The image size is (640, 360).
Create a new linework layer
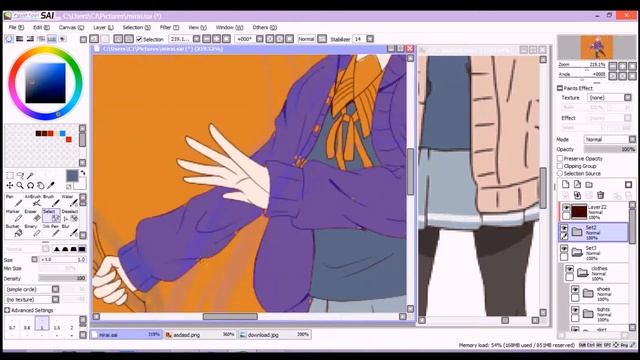577,184
